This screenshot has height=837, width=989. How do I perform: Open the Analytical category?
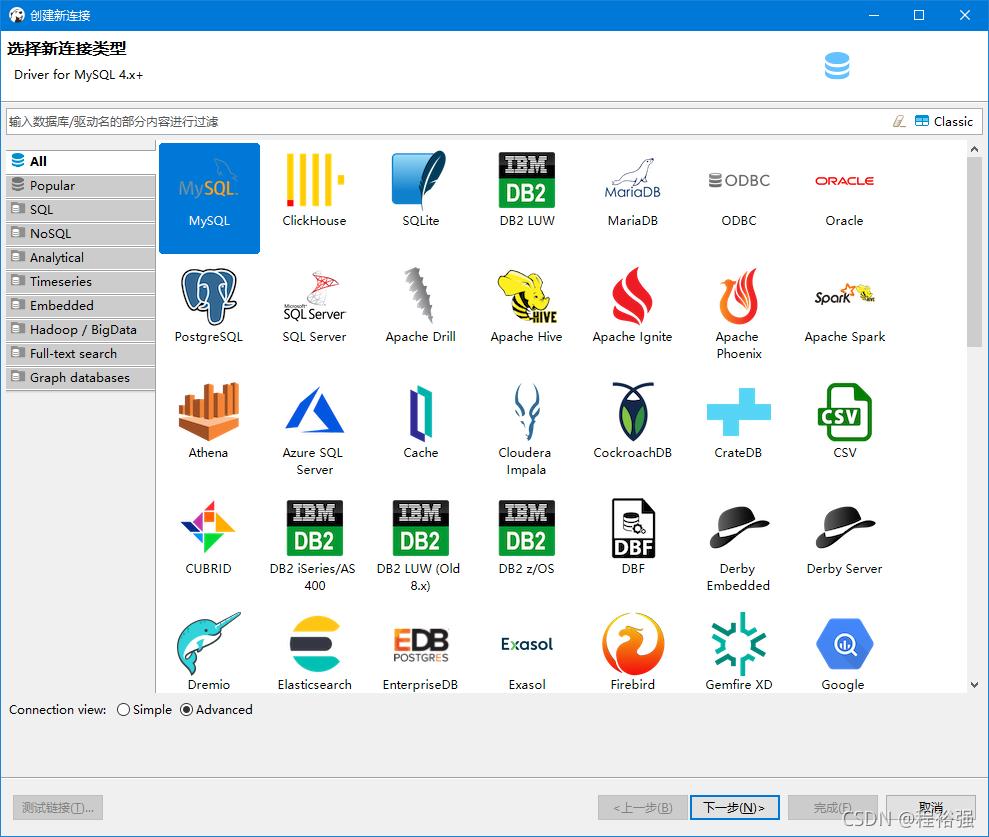[x=81, y=257]
